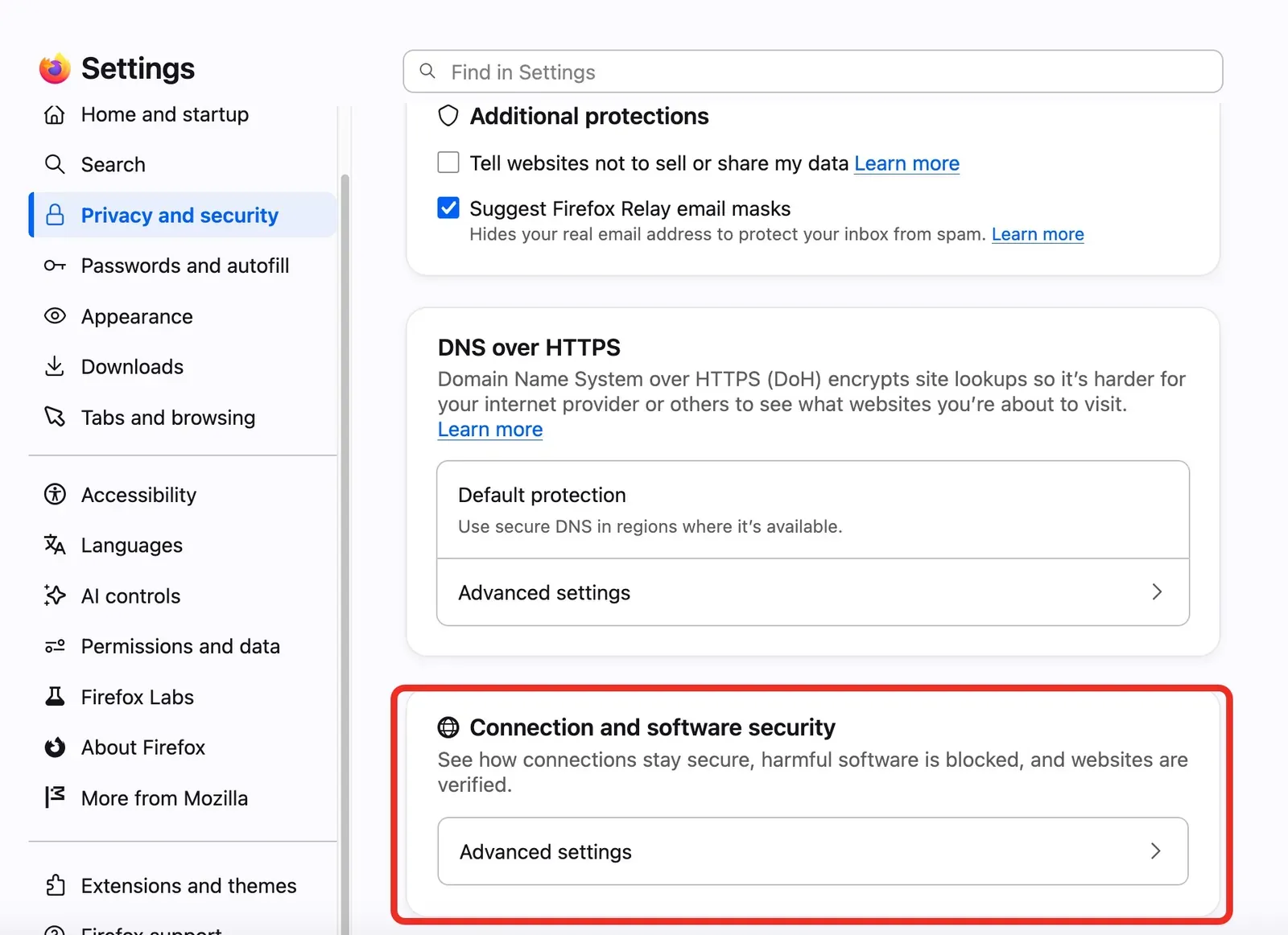Go to Downloads settings section

click(183, 366)
